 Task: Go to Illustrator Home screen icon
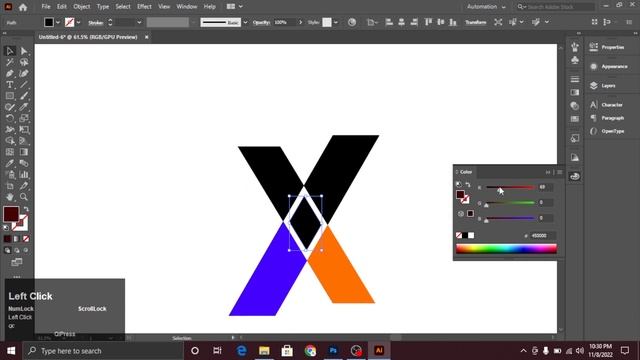click(x=23, y=7)
